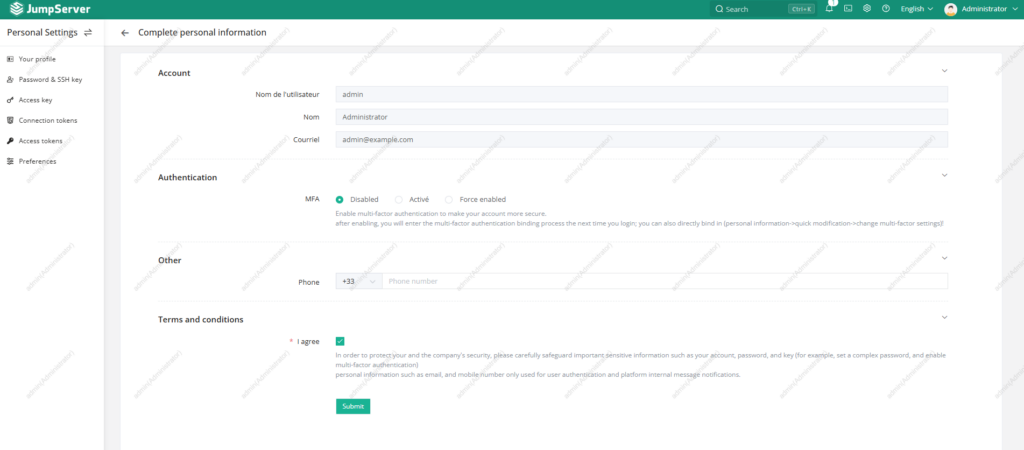Open Password & SSH key in sidebar
Screen dimensions: 1024x450
pyautogui.click(x=50, y=79)
